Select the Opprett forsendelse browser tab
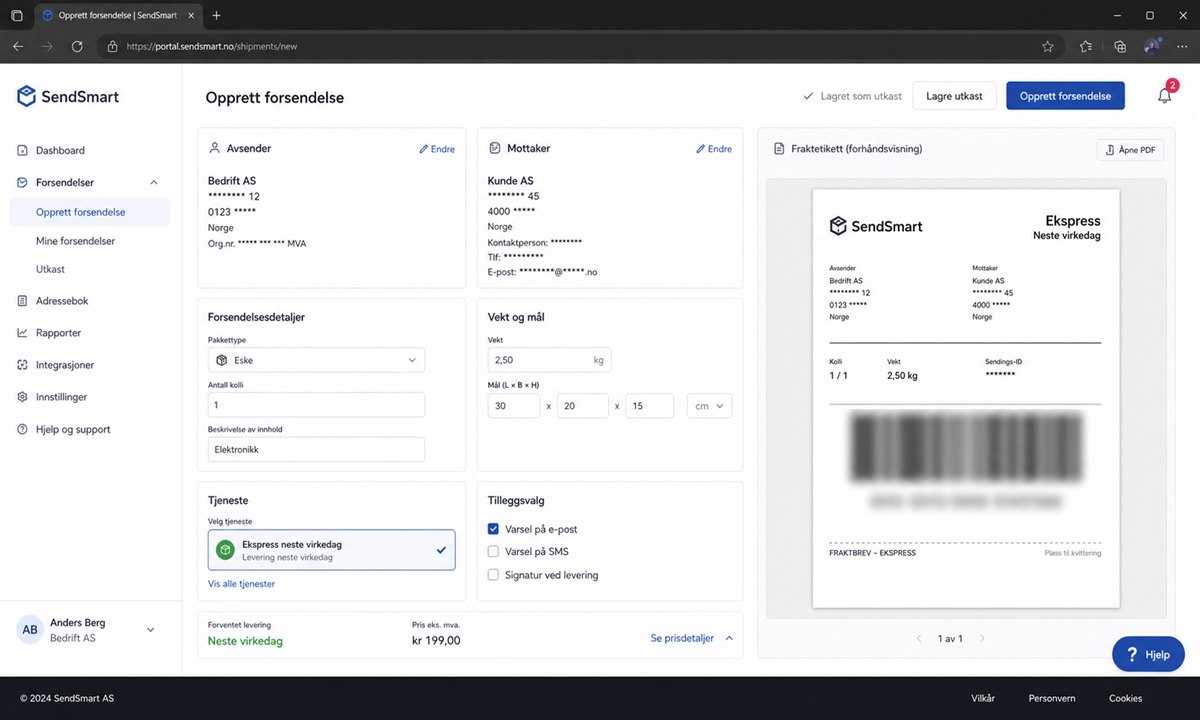1200x720 pixels. [x=118, y=16]
